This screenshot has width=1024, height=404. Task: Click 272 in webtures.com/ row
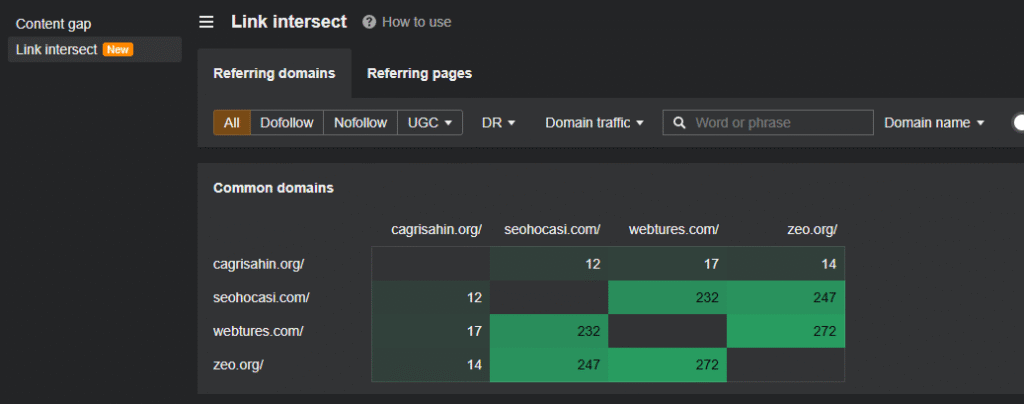click(786, 331)
